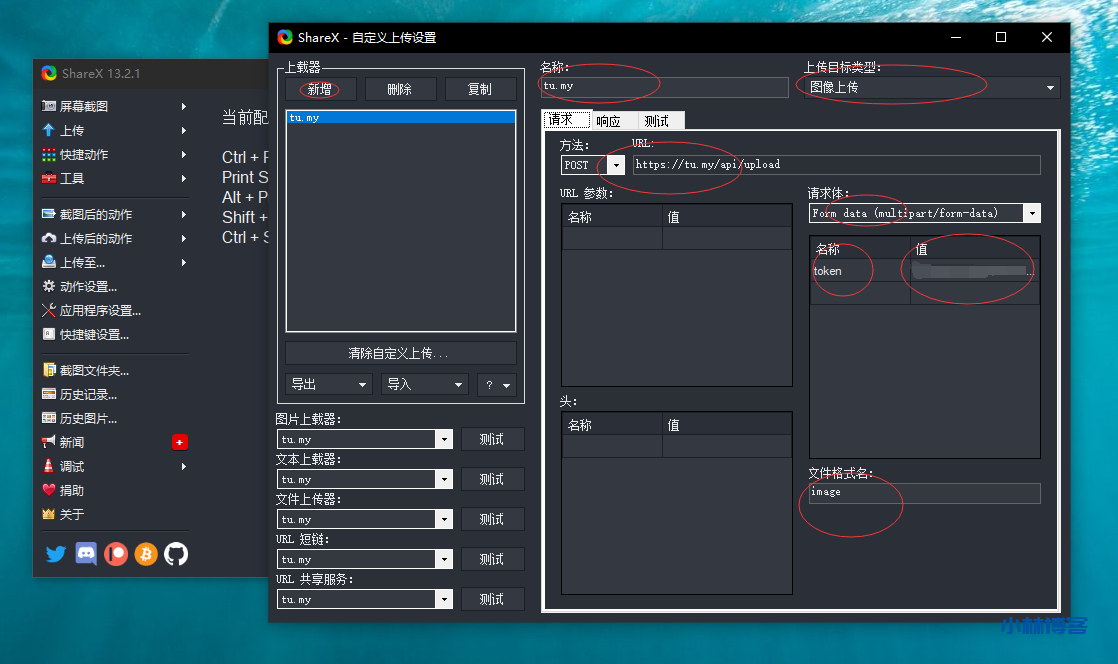Viewport: 1118px width, 664px height.
Task: Open 屏幕截图 capture menu
Action: 84,106
